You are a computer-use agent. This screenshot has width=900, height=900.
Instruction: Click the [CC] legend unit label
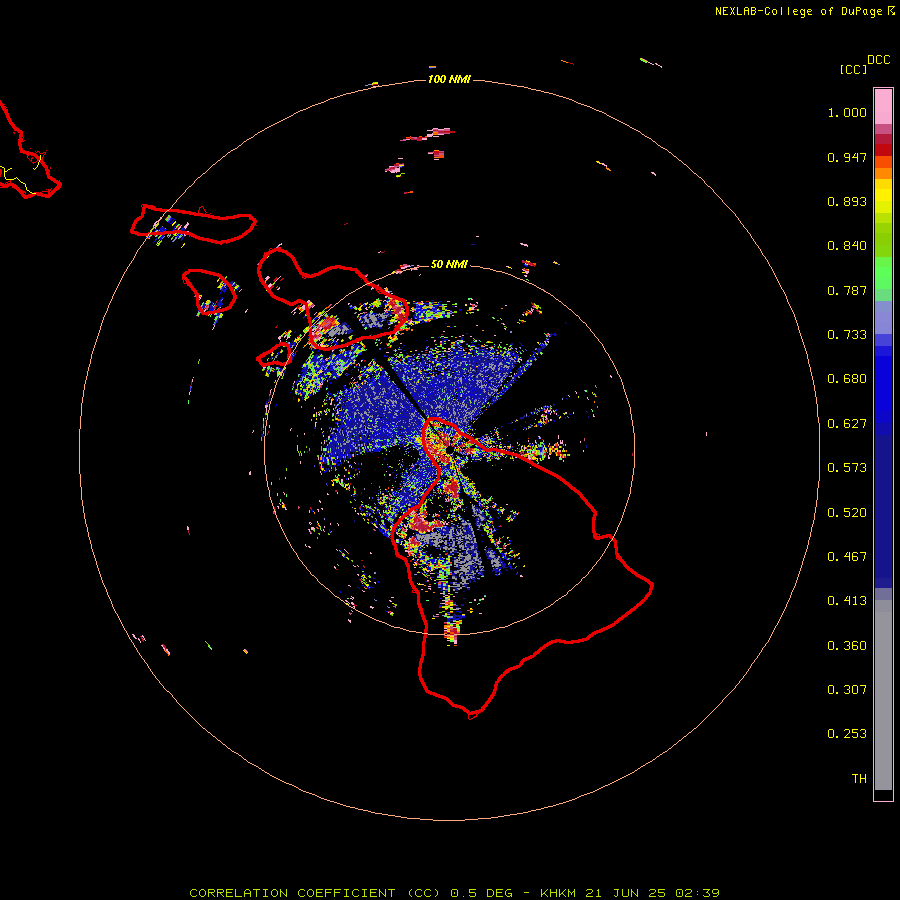point(853,69)
